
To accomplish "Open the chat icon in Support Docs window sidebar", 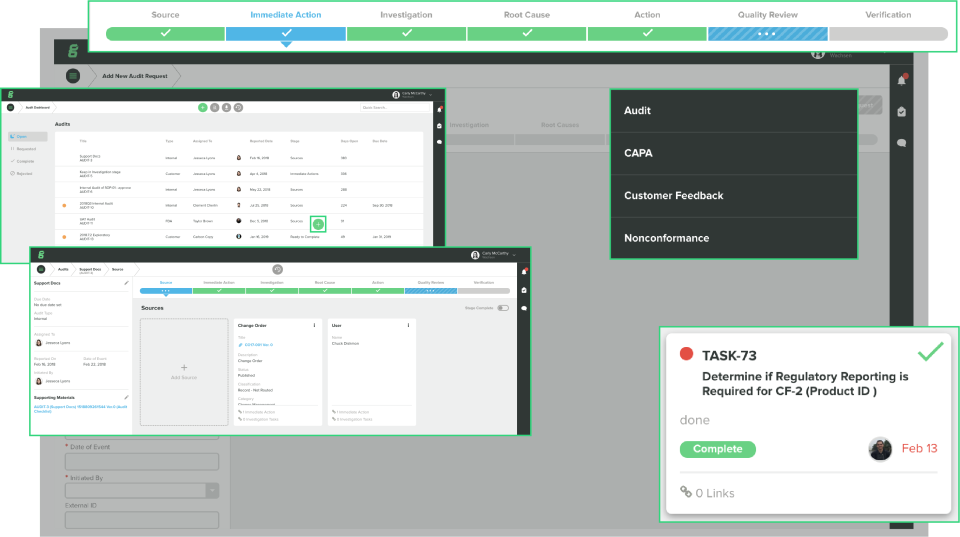I will (524, 308).
